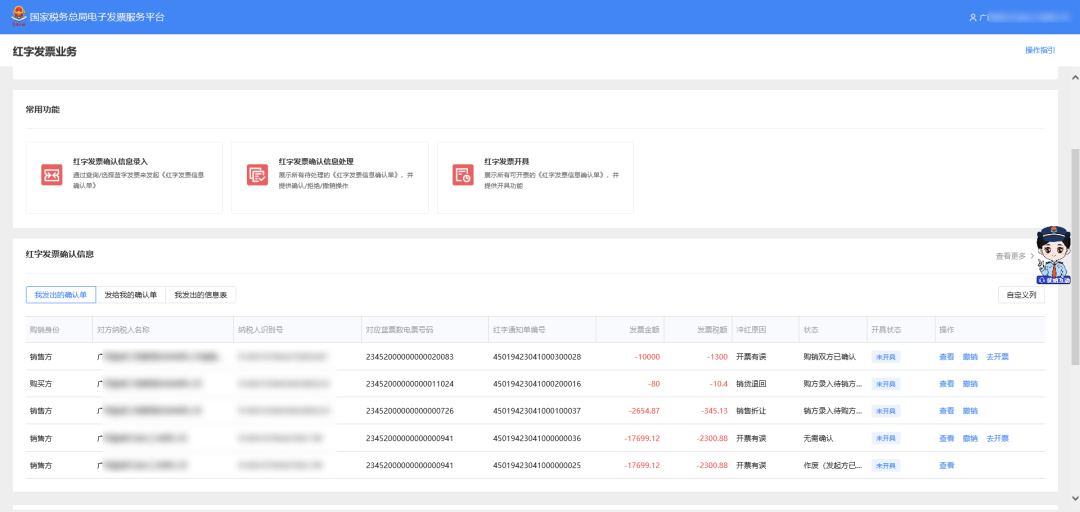Switch to 我发出的确认单 tab
Image resolution: width=1080 pixels, height=512 pixels.
coord(61,295)
